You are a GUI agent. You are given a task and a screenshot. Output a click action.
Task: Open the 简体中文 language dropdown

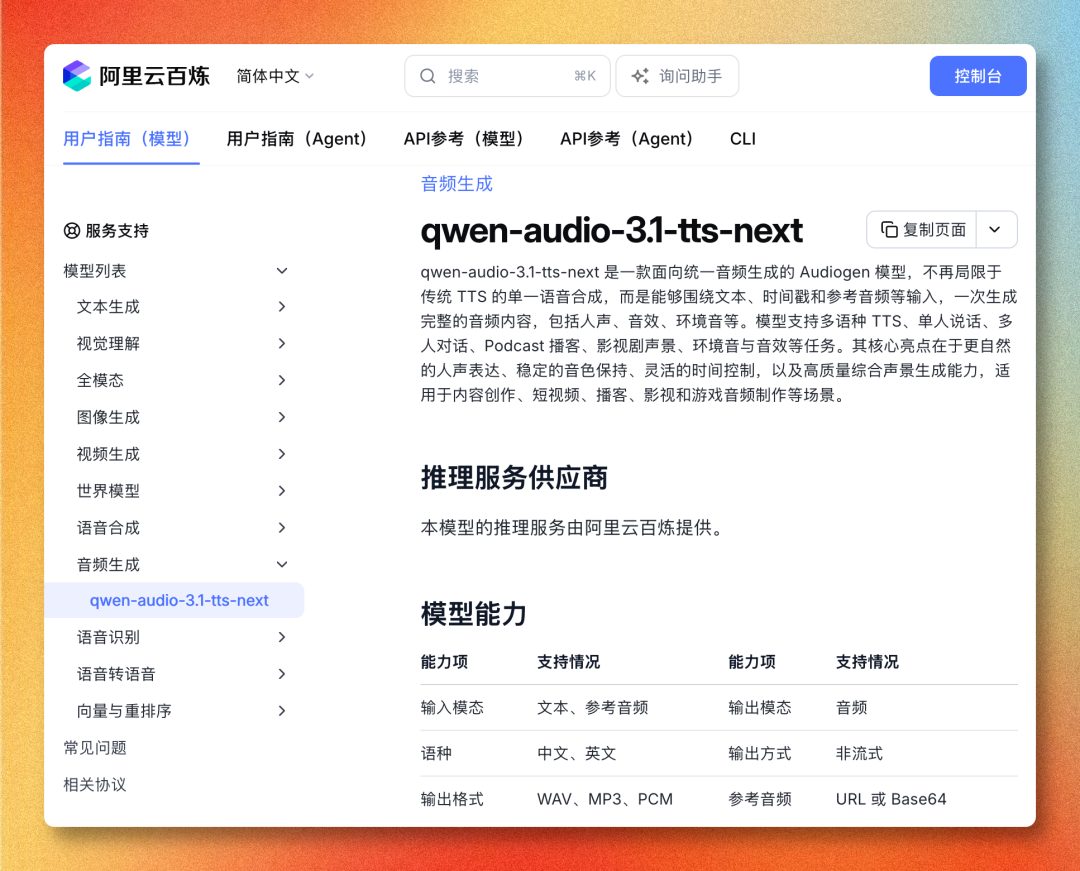[276, 76]
